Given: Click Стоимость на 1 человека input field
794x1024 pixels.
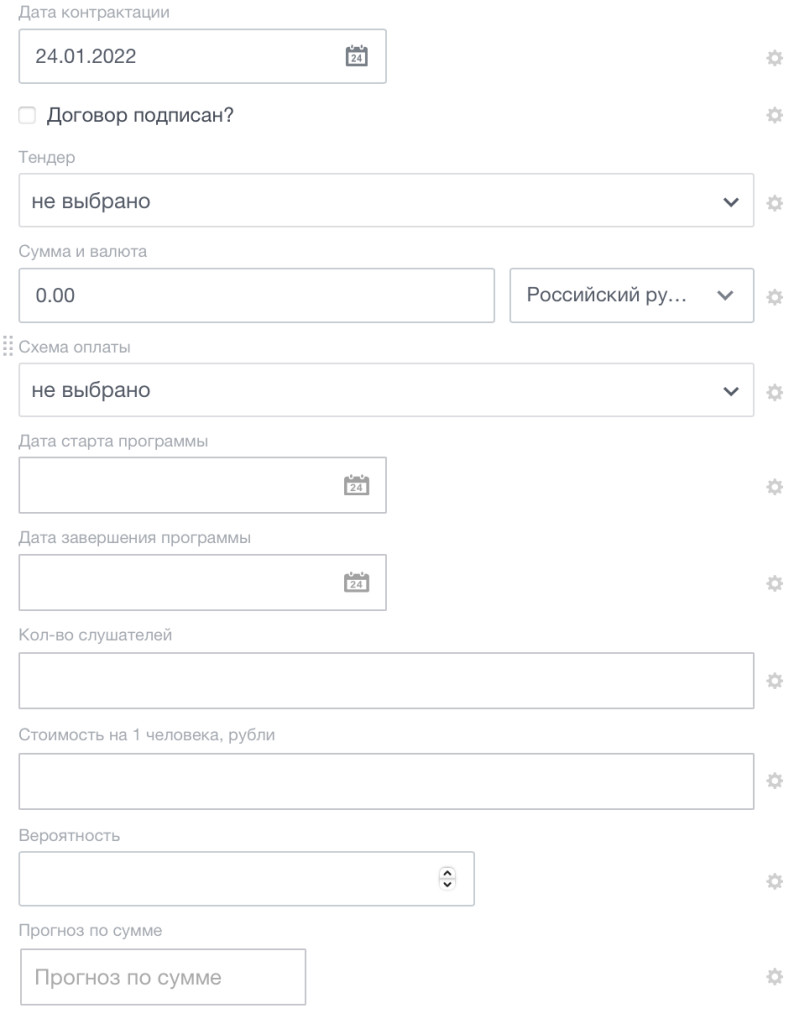Looking at the screenshot, I should (386, 780).
